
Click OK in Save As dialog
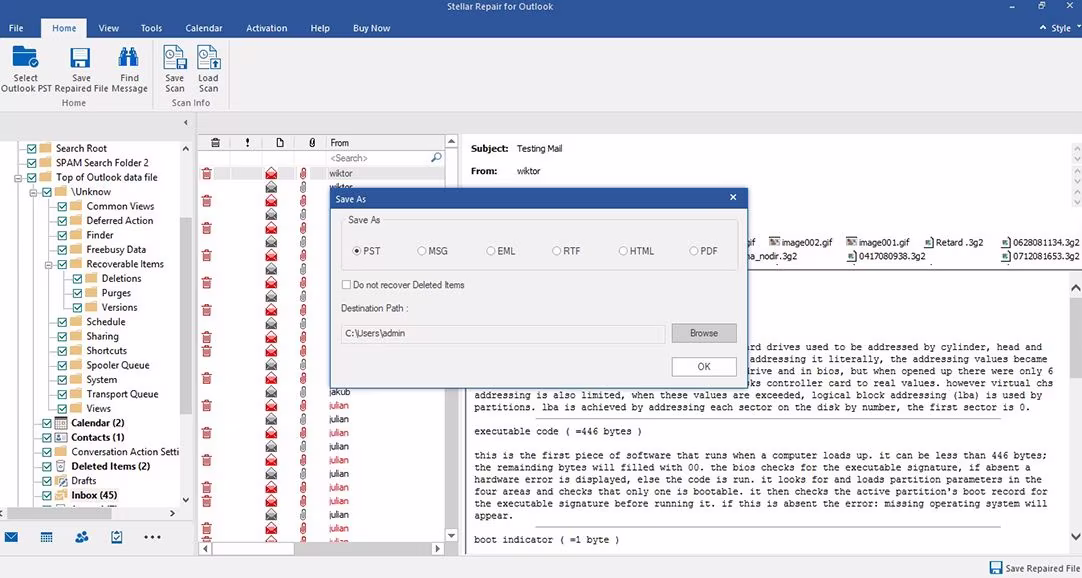[x=704, y=366]
